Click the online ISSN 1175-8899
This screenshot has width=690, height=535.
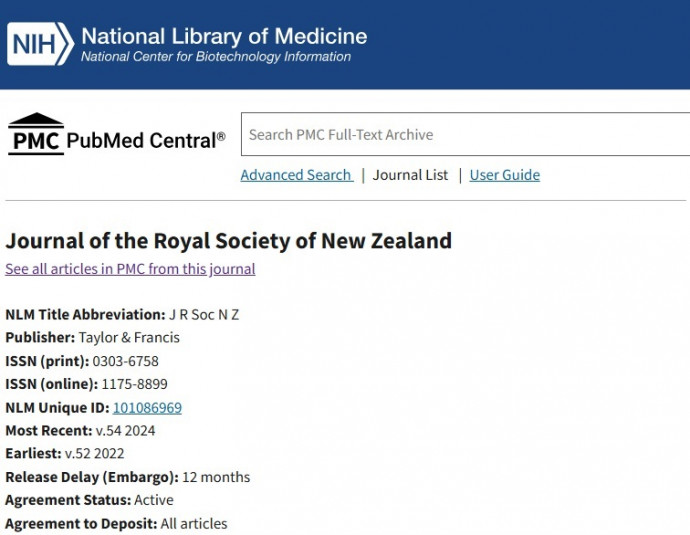coord(134,384)
